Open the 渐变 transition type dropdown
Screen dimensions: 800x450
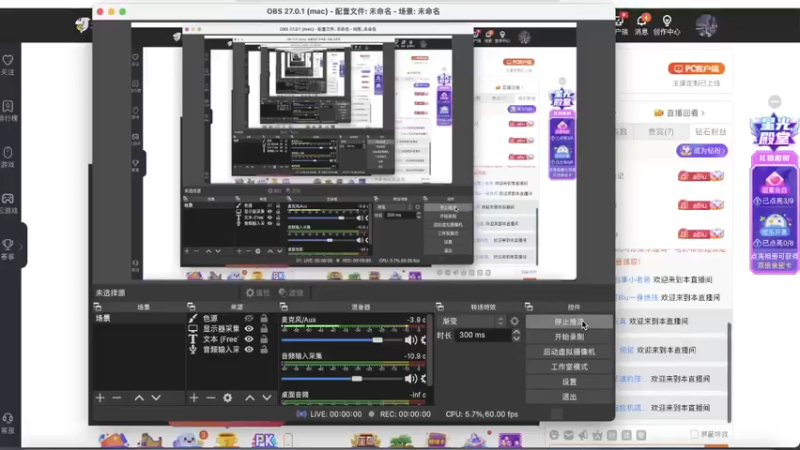pos(472,321)
